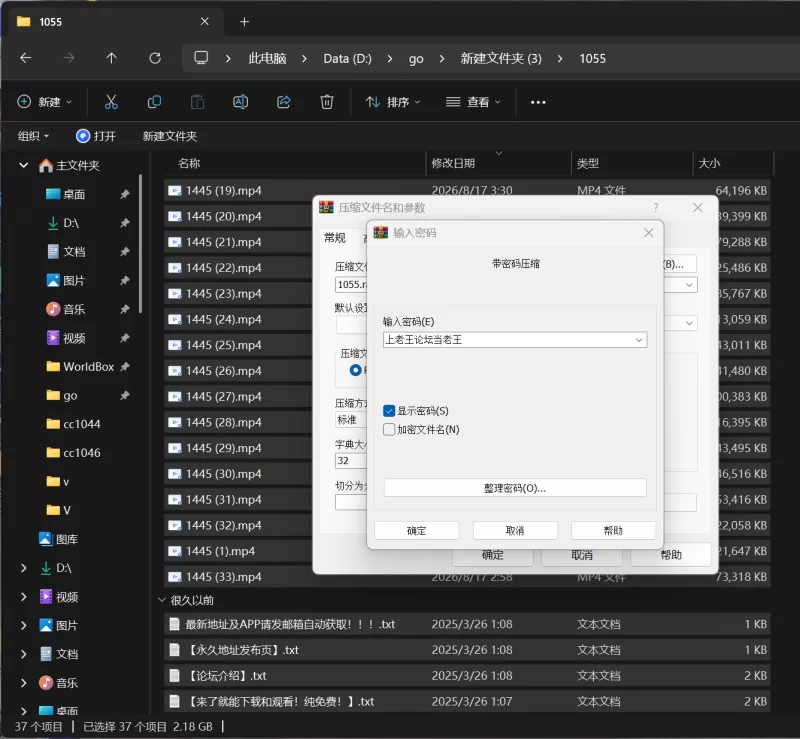Click 字典大小 field showing 32

click(350, 460)
